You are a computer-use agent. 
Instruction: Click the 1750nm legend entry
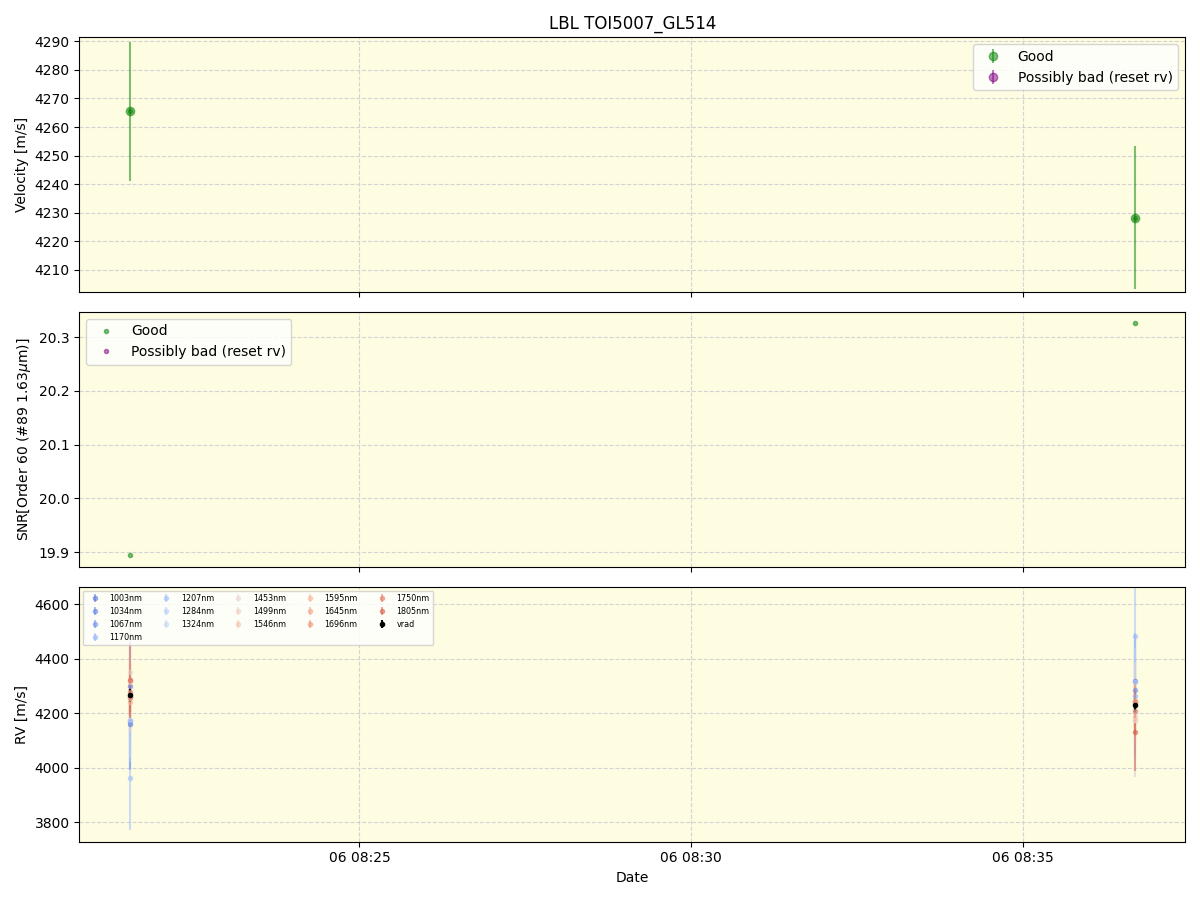point(403,598)
